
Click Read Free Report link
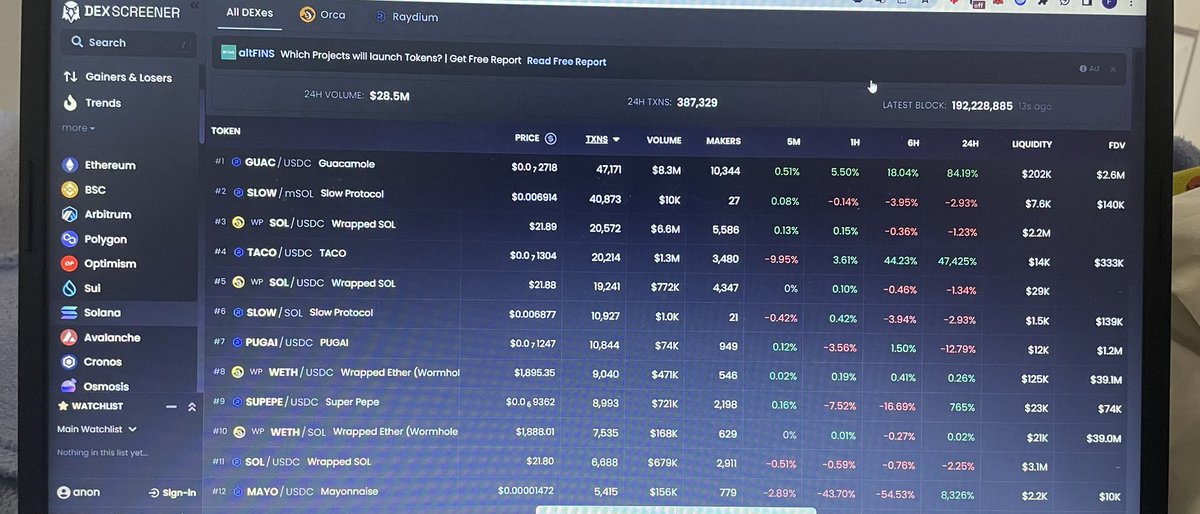[x=566, y=61]
